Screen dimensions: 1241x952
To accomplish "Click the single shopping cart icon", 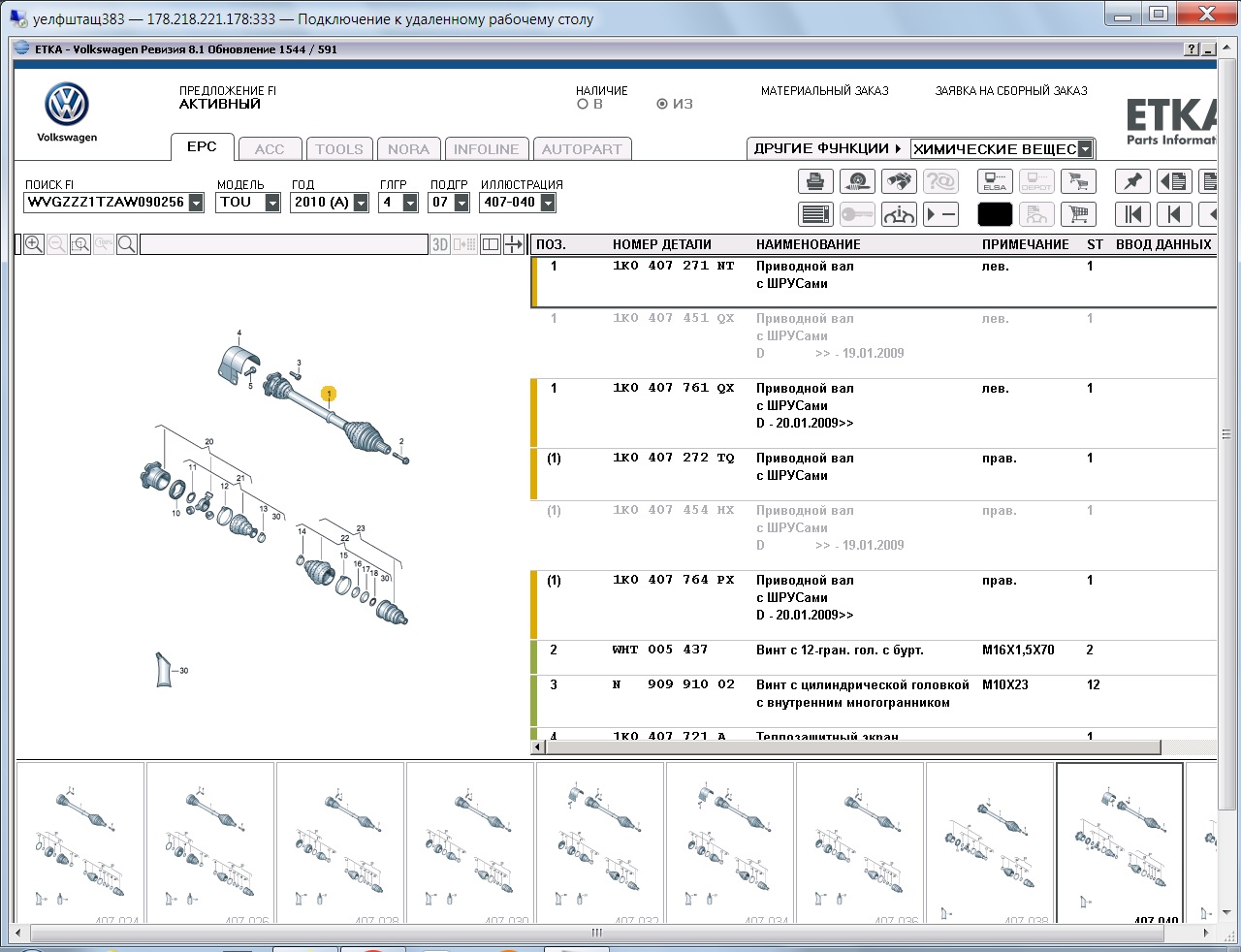I will tap(1078, 214).
